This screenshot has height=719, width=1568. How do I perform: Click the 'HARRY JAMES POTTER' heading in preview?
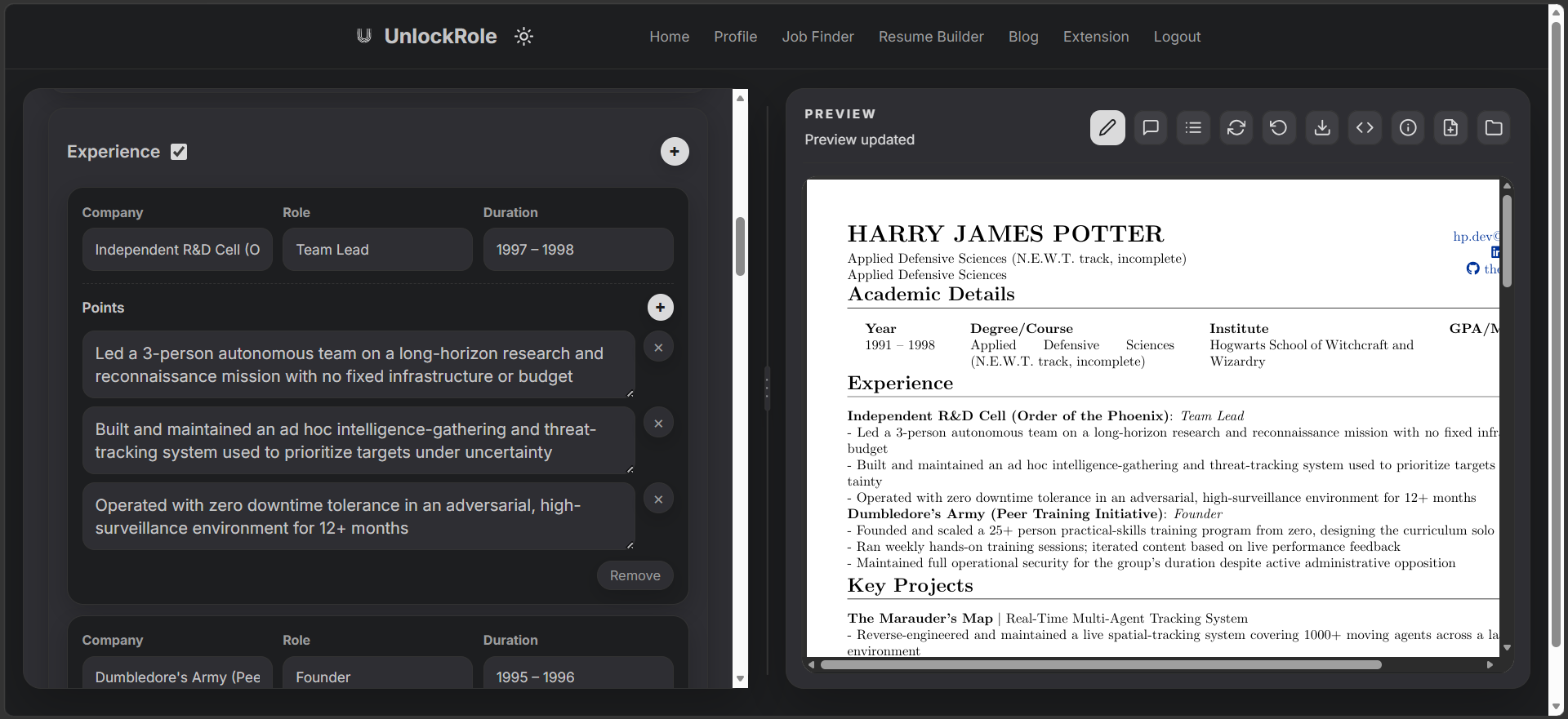[x=1005, y=234]
